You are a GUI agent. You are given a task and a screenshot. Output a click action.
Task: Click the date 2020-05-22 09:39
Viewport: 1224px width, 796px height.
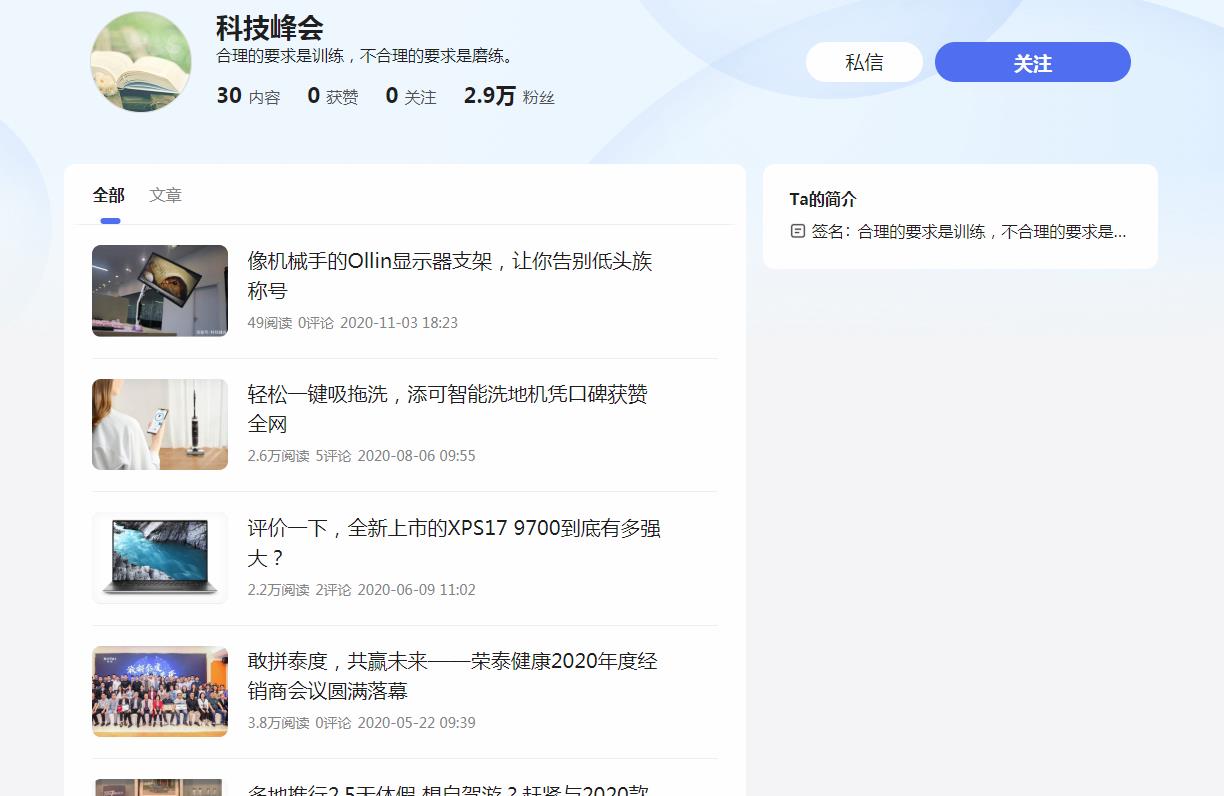point(416,723)
